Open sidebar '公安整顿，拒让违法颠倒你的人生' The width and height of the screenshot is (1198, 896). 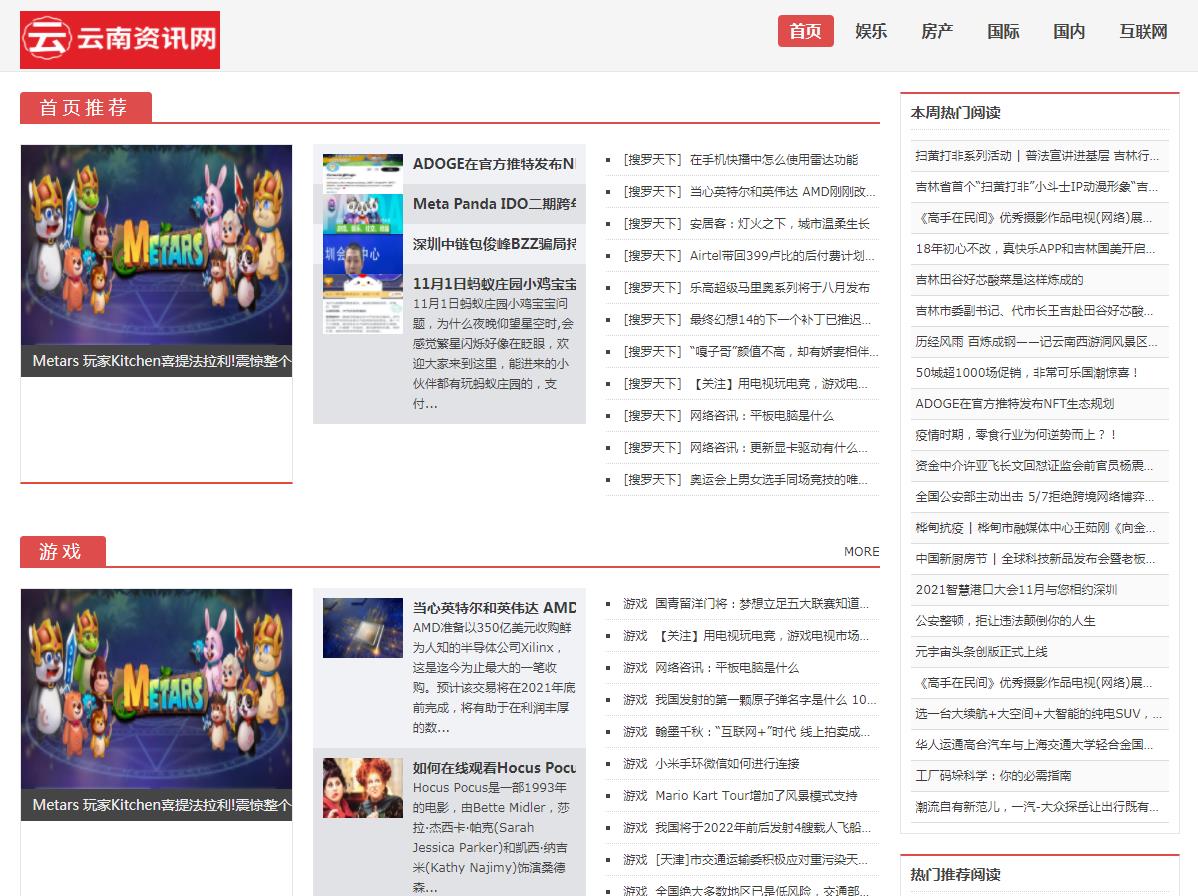[x=1005, y=621]
